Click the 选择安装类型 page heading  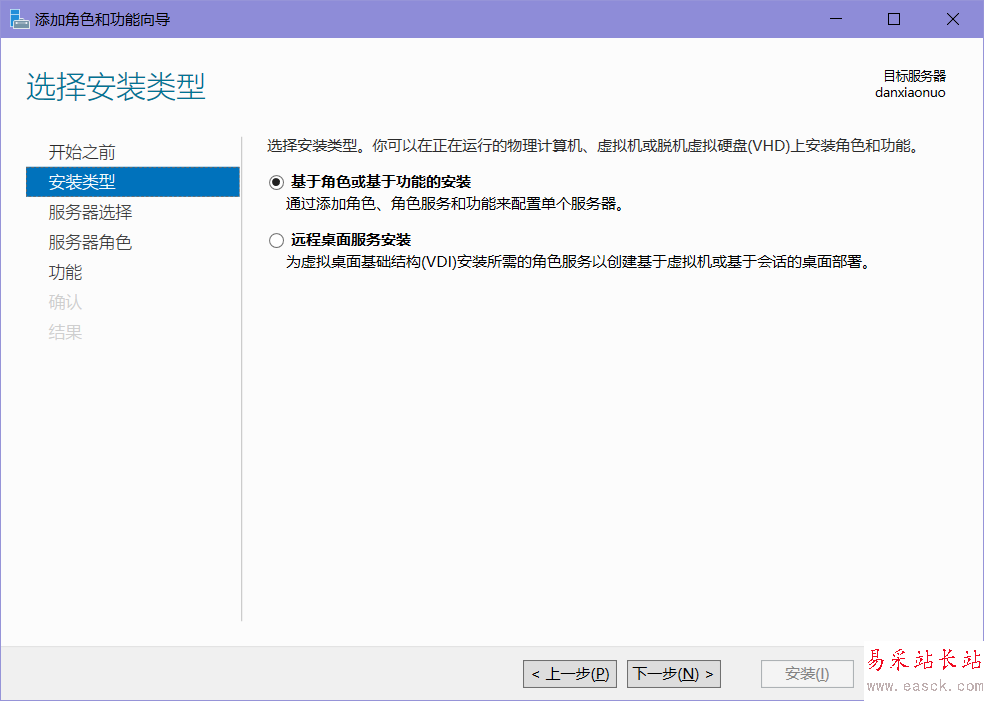coord(116,86)
